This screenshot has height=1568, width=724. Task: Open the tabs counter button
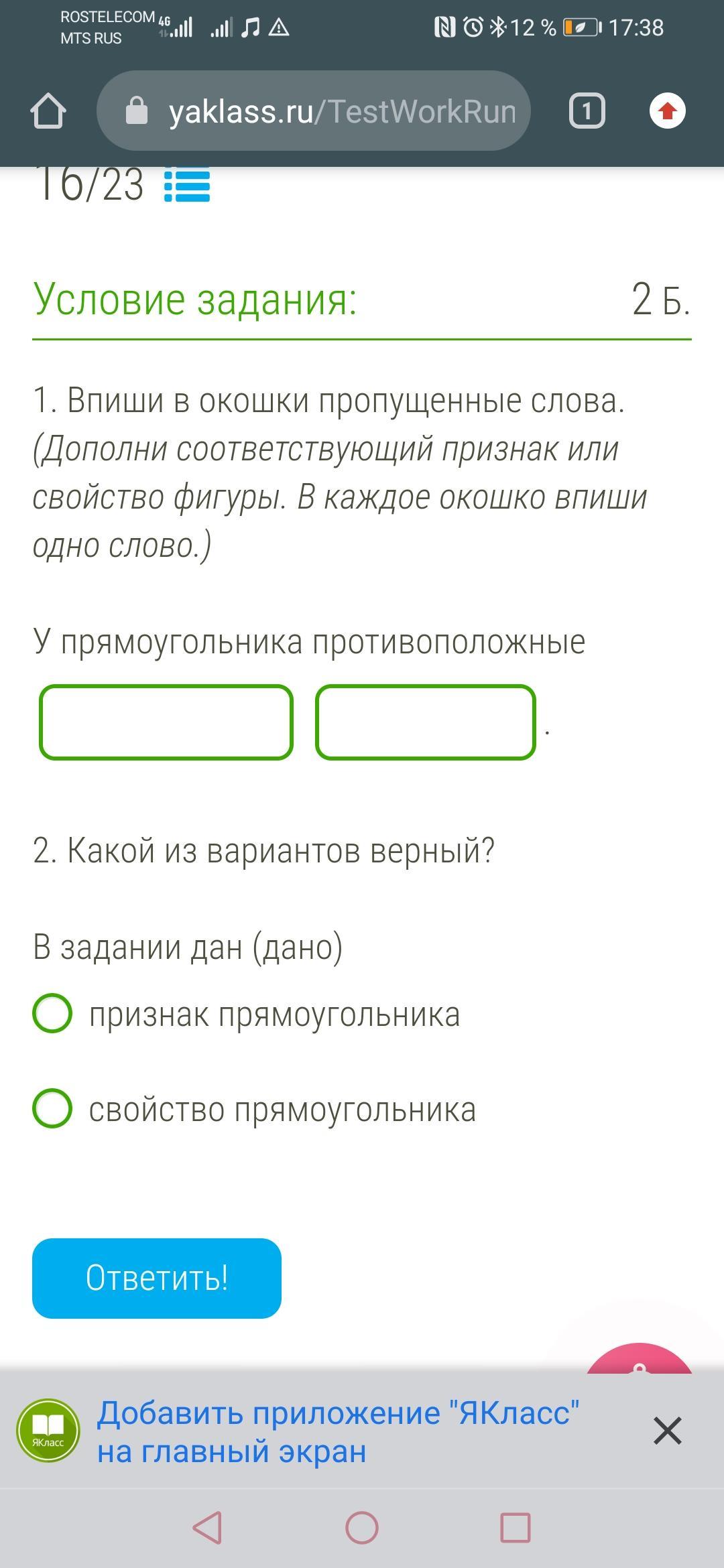tap(587, 111)
